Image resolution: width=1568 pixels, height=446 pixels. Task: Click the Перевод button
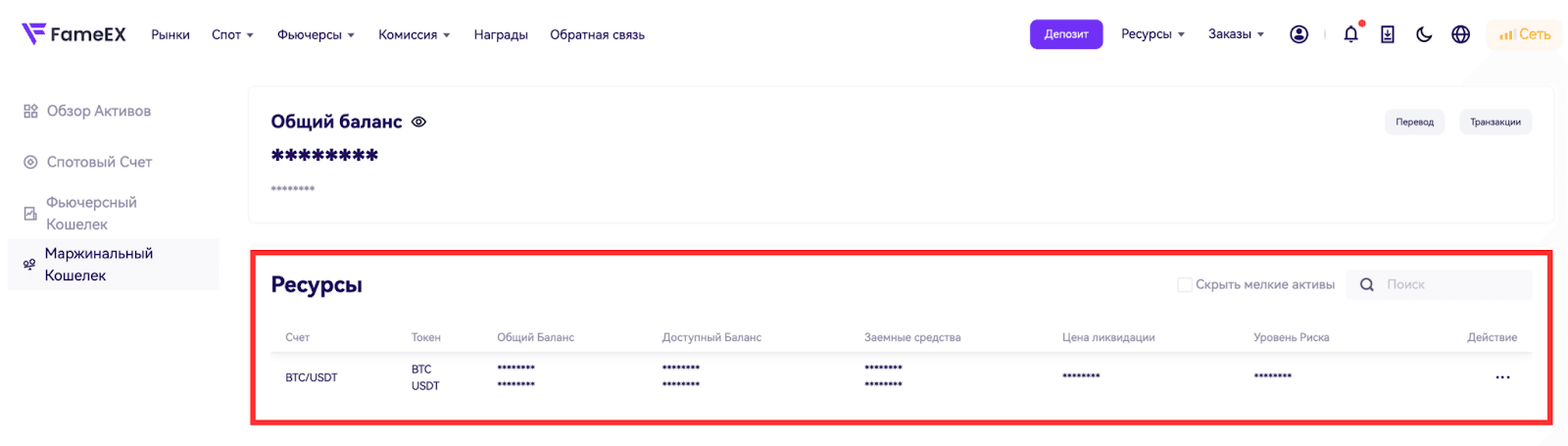pos(1414,122)
